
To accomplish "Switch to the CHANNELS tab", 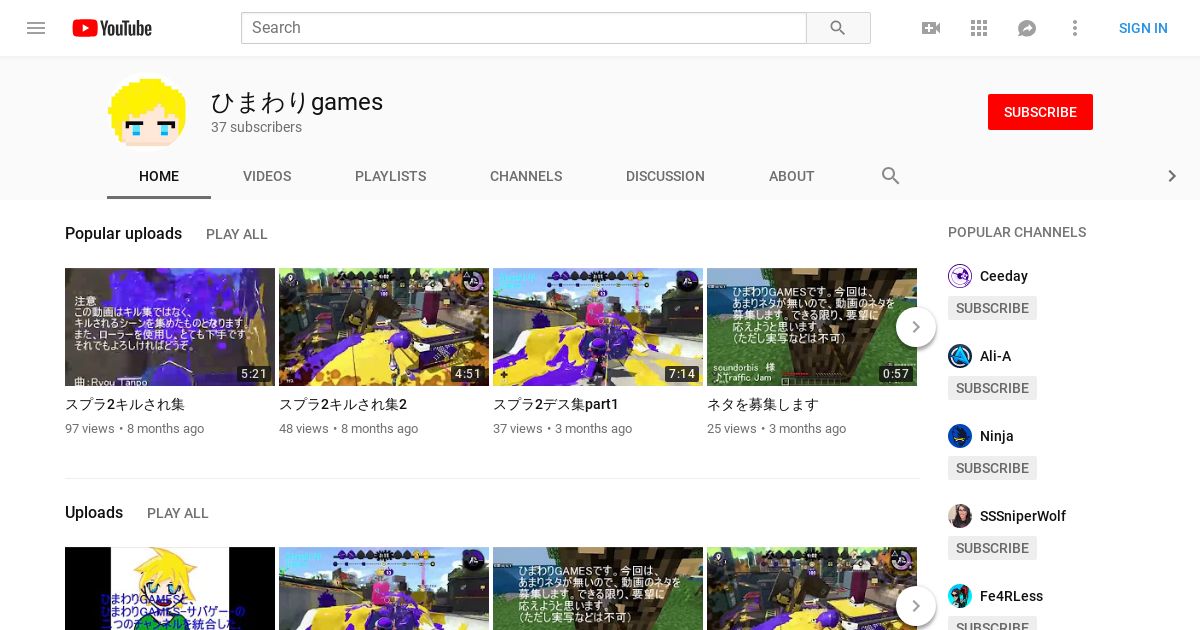I will point(526,176).
